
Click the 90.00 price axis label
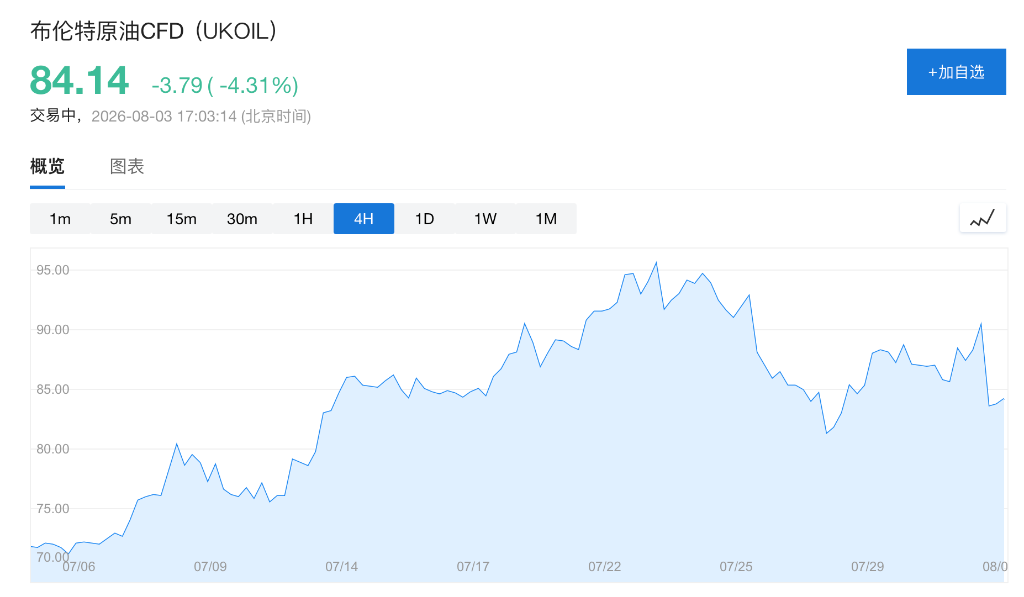tap(53, 330)
